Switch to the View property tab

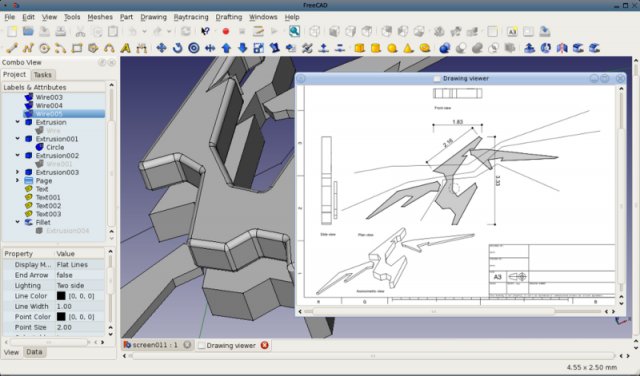point(11,352)
